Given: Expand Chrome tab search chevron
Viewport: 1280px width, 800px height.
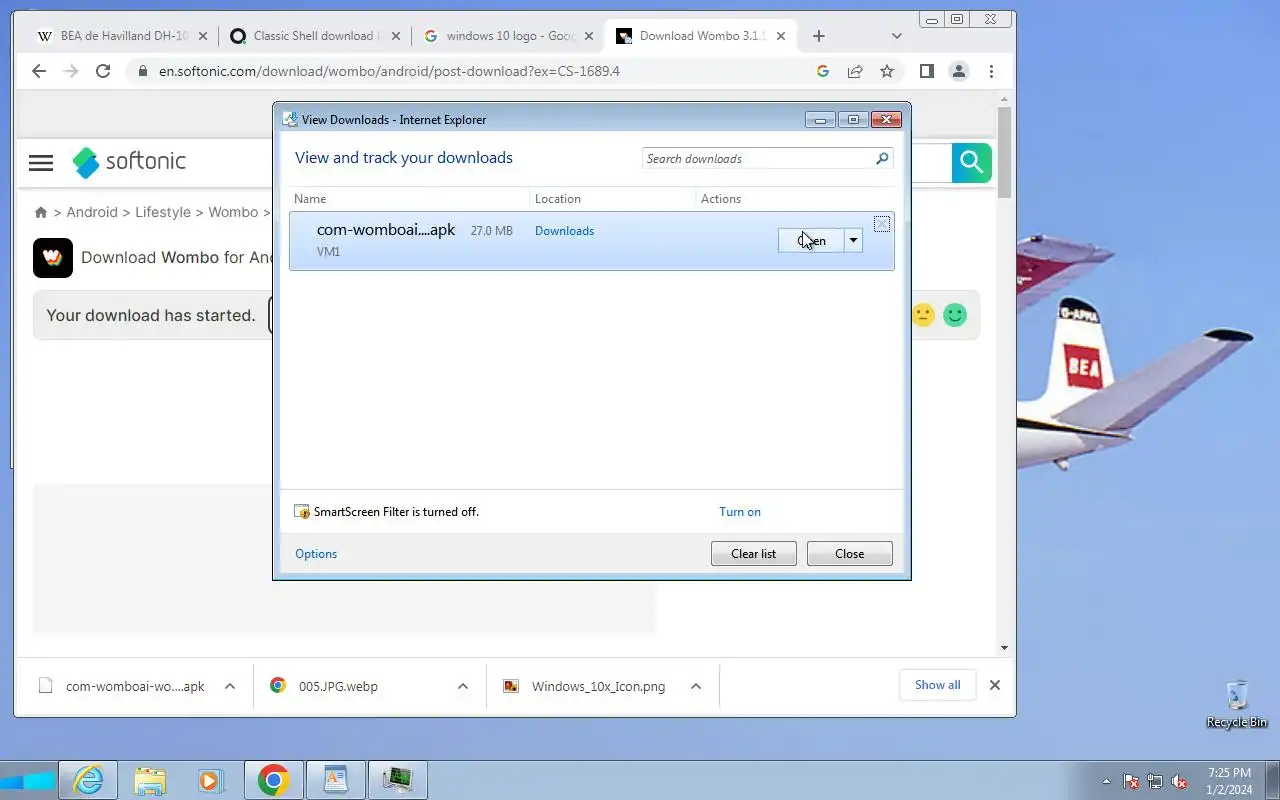Looking at the screenshot, I should click(x=896, y=36).
